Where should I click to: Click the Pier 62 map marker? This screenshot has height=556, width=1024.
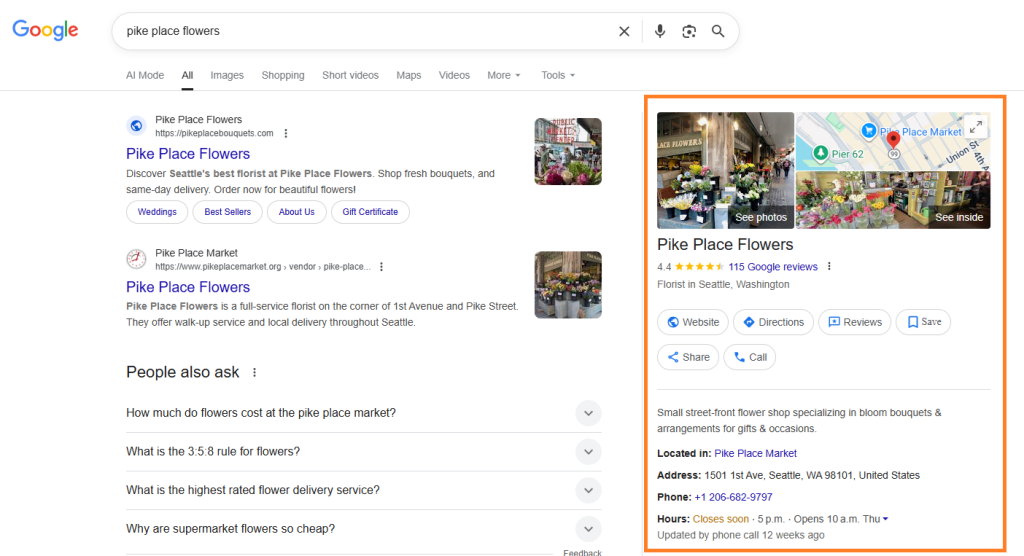click(820, 154)
